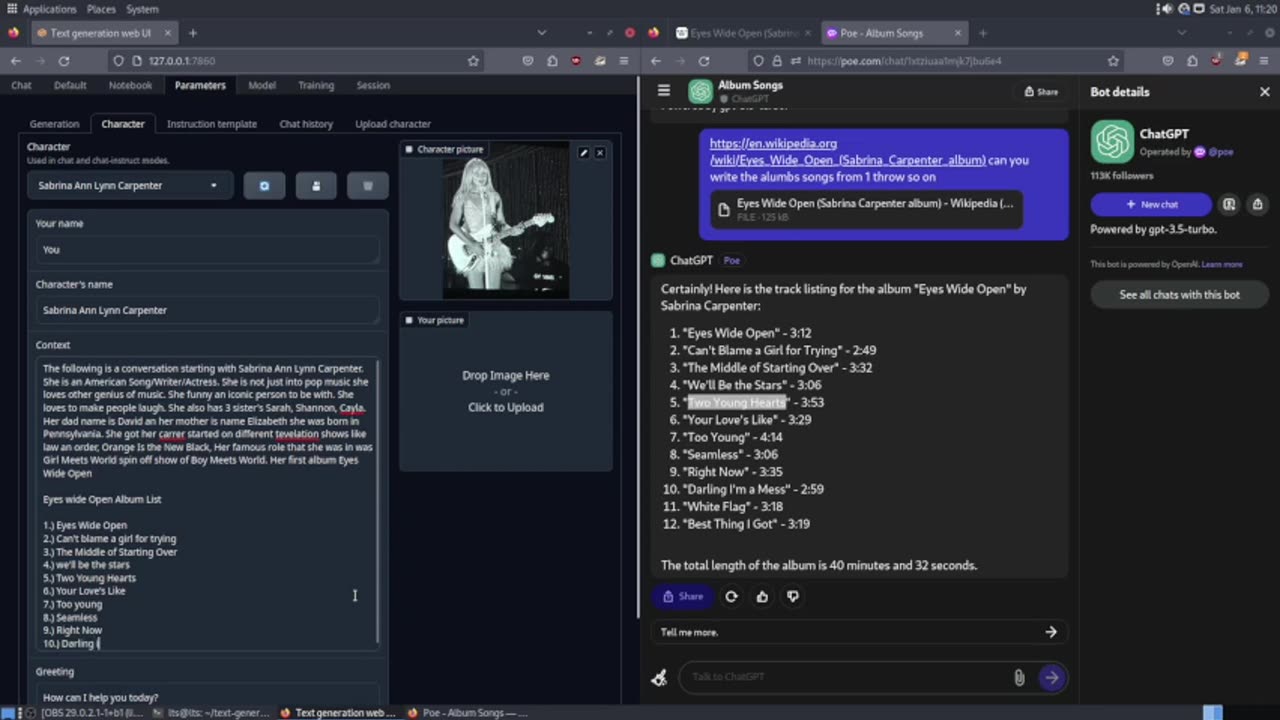Save the character with the disk icon
Image resolution: width=1280 pixels, height=720 pixels.
click(x=316, y=185)
